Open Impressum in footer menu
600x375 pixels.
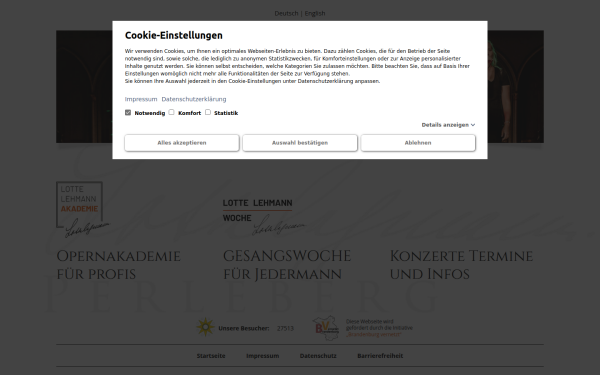point(262,356)
